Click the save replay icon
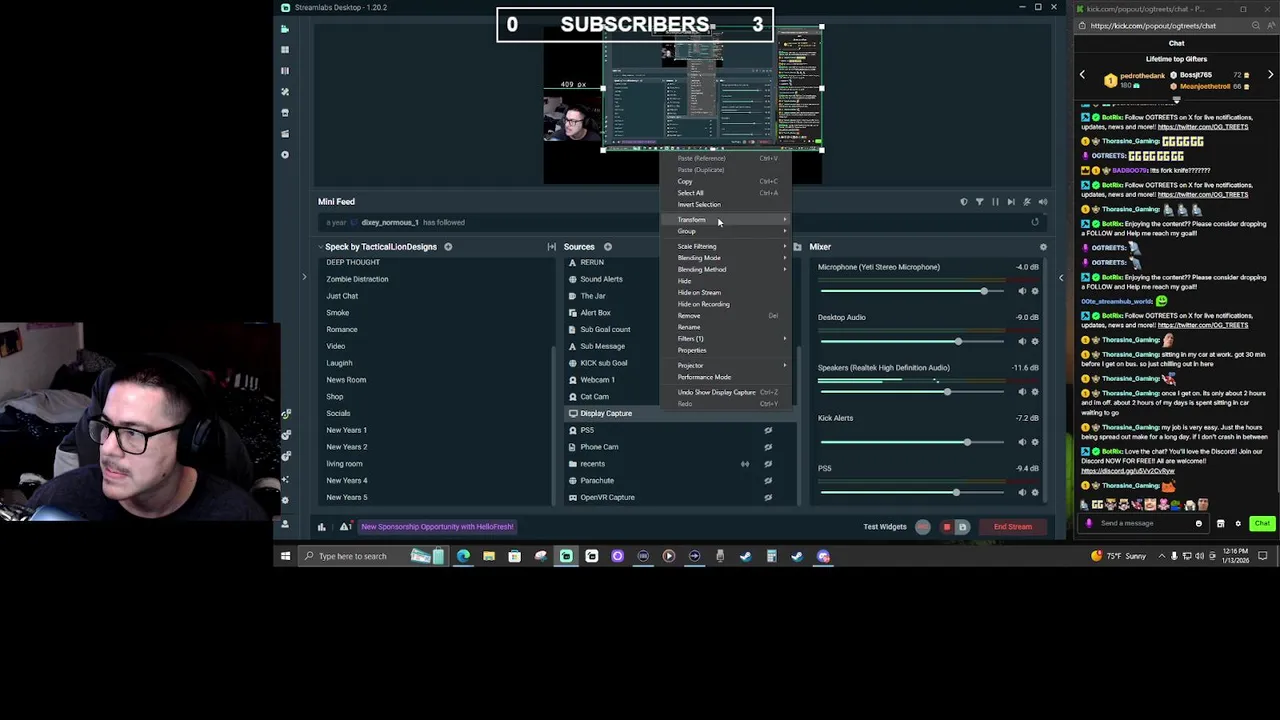This screenshot has width=1280, height=720. [x=962, y=527]
